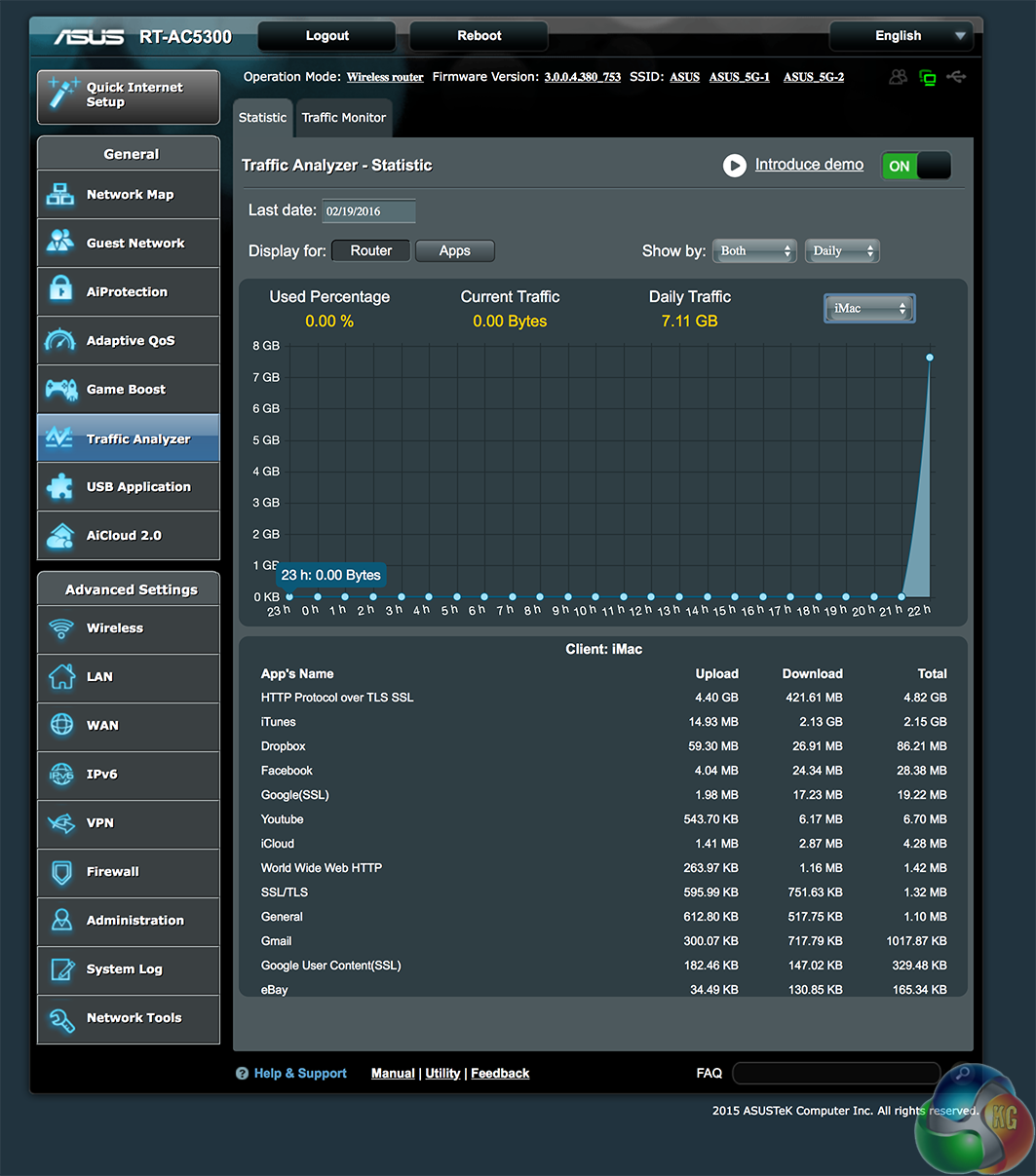Screen dimensions: 1036x1176
Task: Open Game Boost menu item
Action: pyautogui.click(x=129, y=389)
